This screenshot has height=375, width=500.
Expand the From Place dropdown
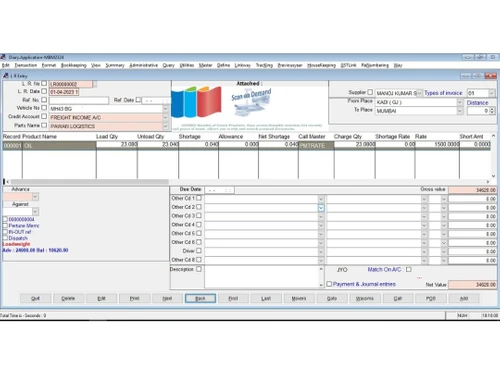(460, 102)
